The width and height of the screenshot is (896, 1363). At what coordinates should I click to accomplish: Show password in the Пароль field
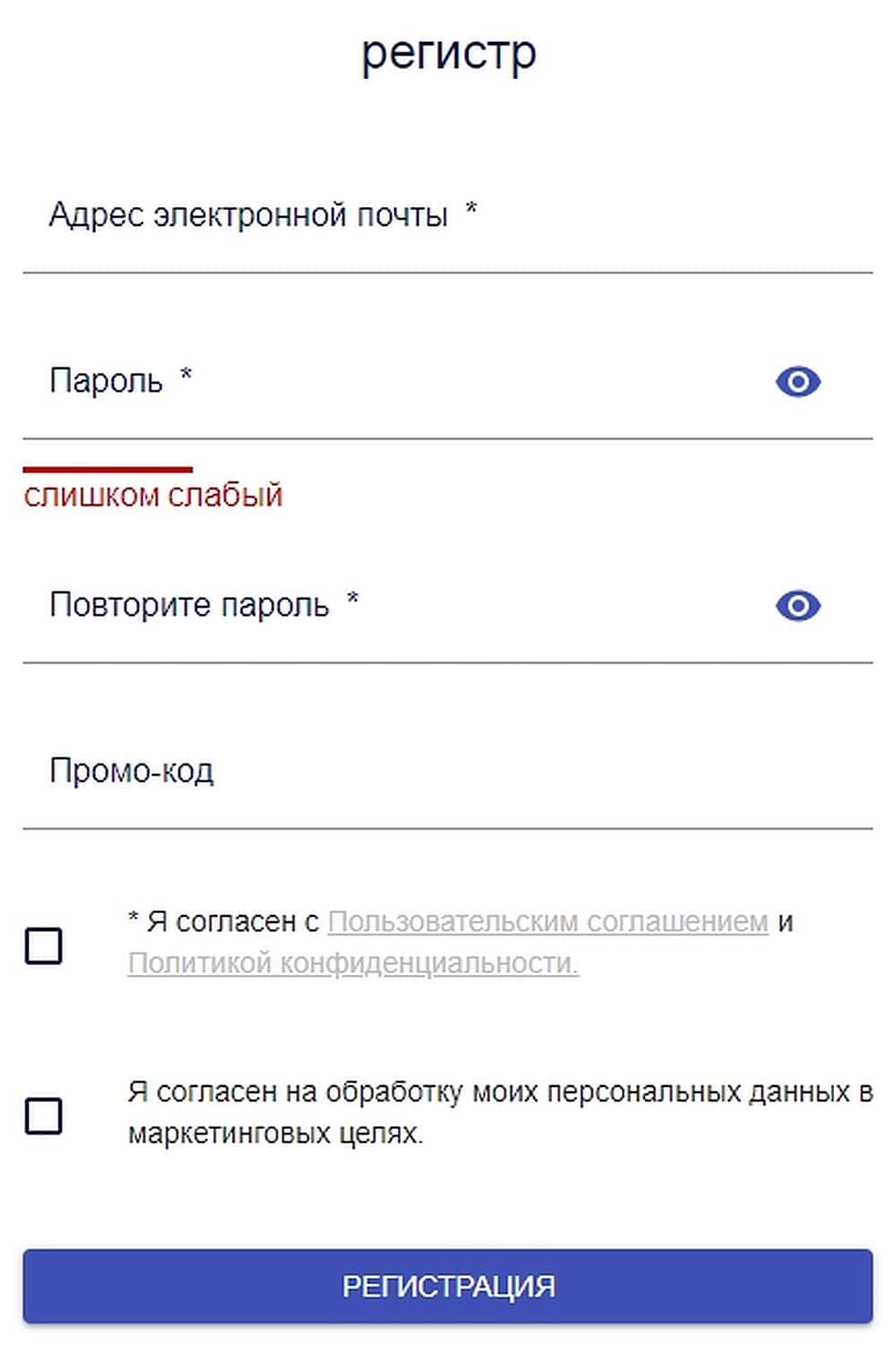click(x=797, y=383)
